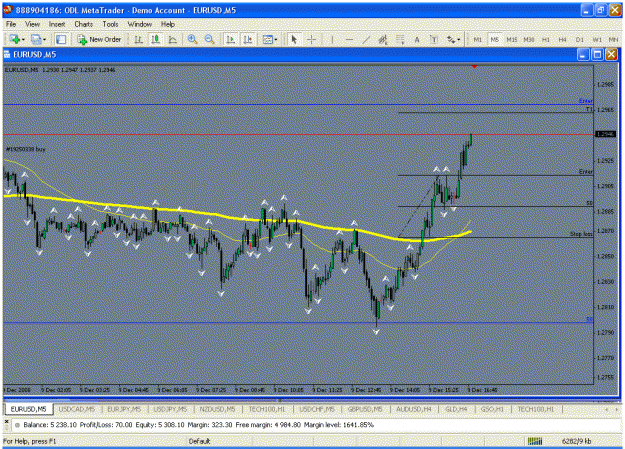Click the chart horizontal scrollbar

tap(311, 400)
